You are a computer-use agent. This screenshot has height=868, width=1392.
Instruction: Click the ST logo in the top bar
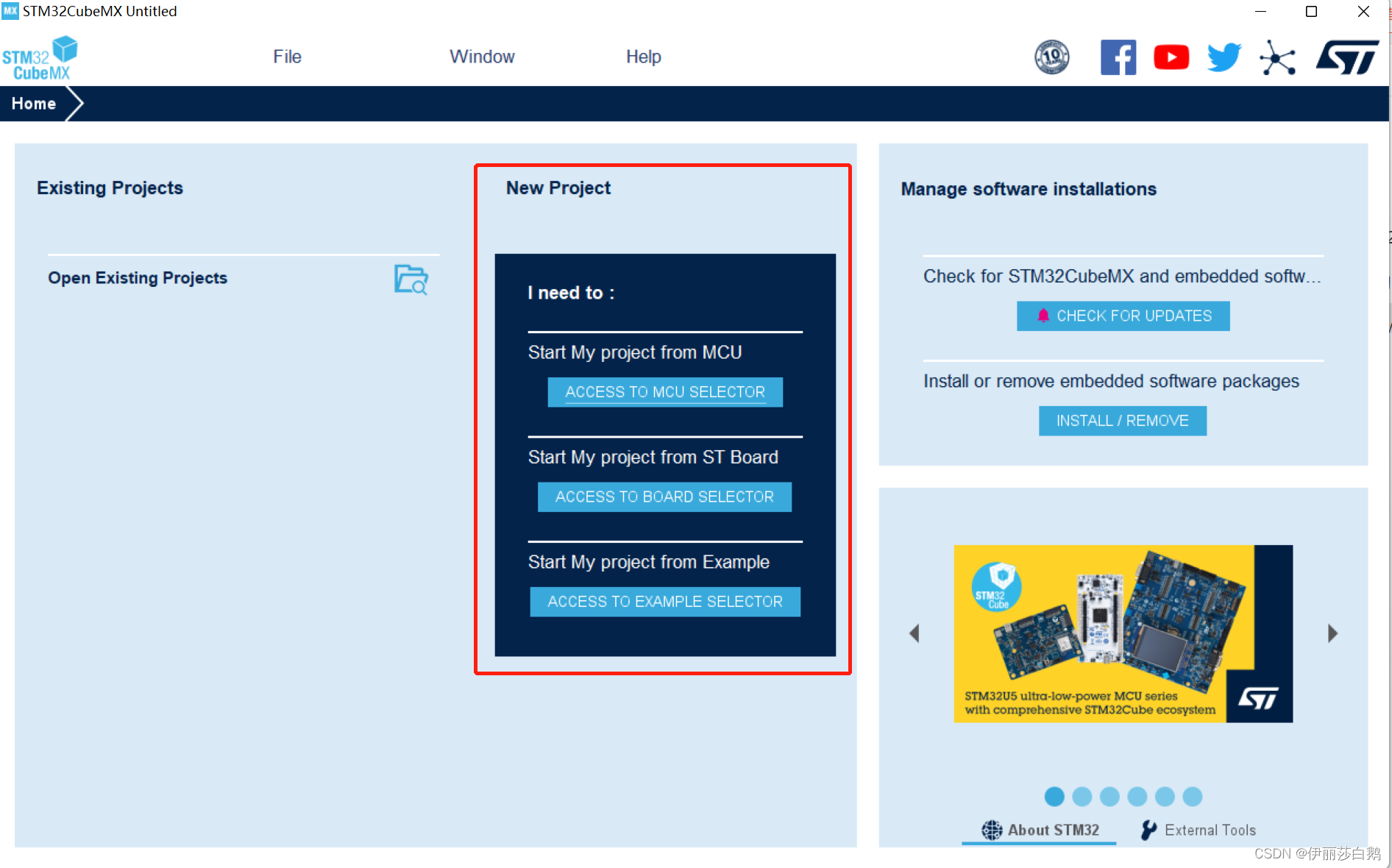pyautogui.click(x=1348, y=57)
